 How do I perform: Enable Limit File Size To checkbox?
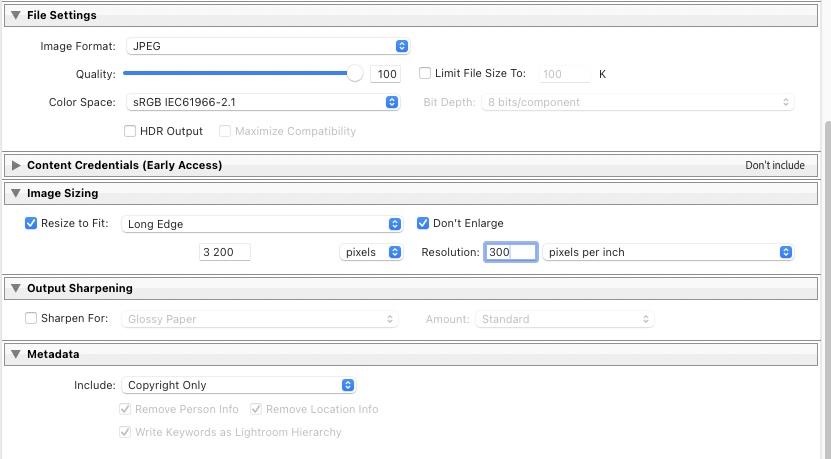pos(425,73)
